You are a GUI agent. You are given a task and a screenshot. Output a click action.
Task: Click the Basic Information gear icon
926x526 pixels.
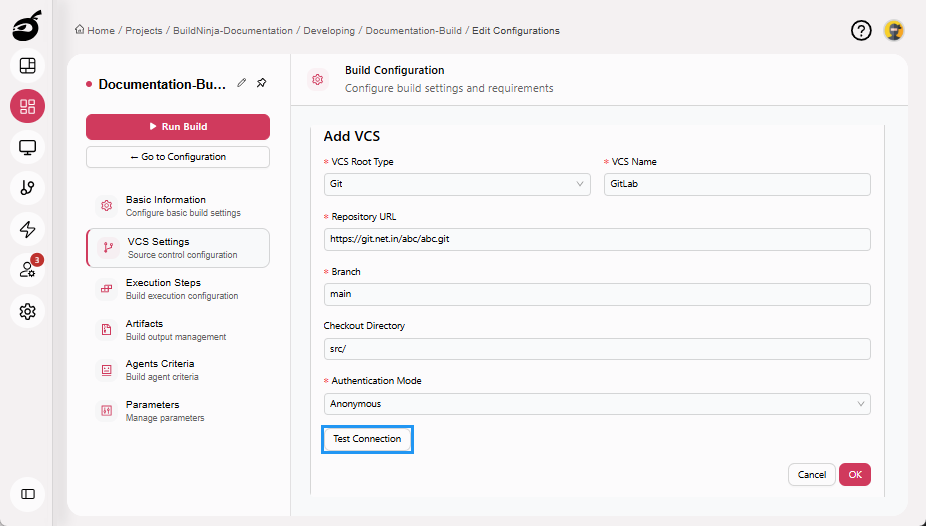point(106,205)
